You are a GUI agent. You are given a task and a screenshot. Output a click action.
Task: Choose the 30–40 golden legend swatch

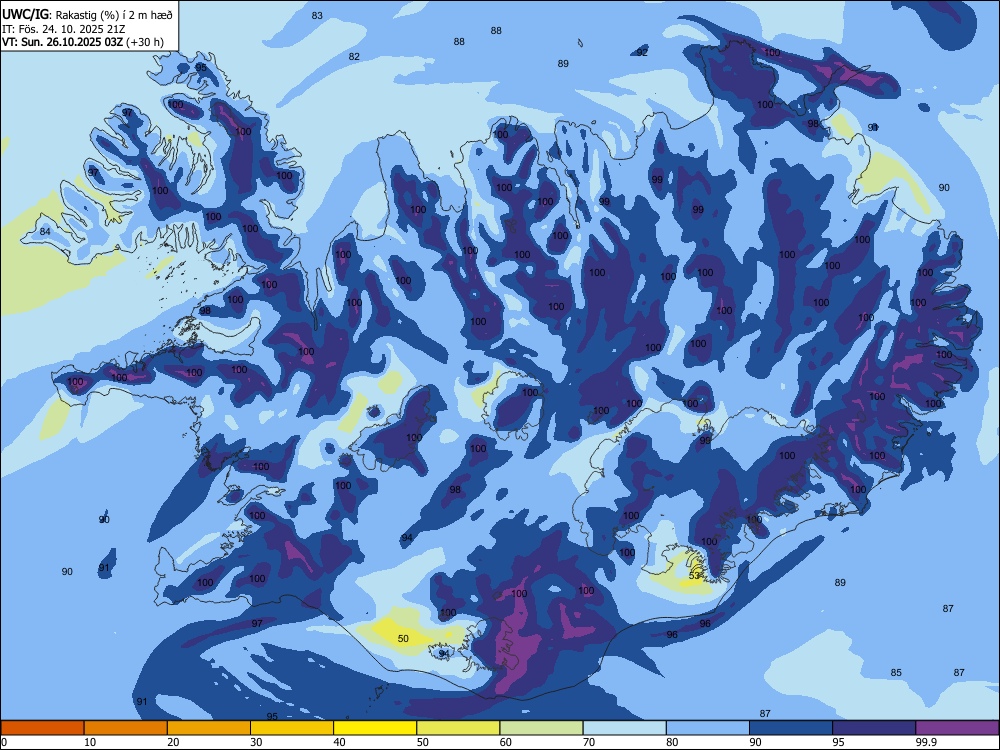(292, 728)
